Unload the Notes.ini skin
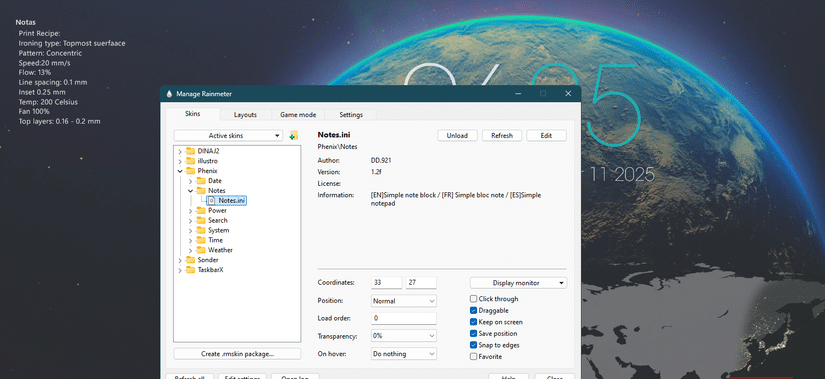Image resolution: width=825 pixels, height=379 pixels. click(x=457, y=135)
